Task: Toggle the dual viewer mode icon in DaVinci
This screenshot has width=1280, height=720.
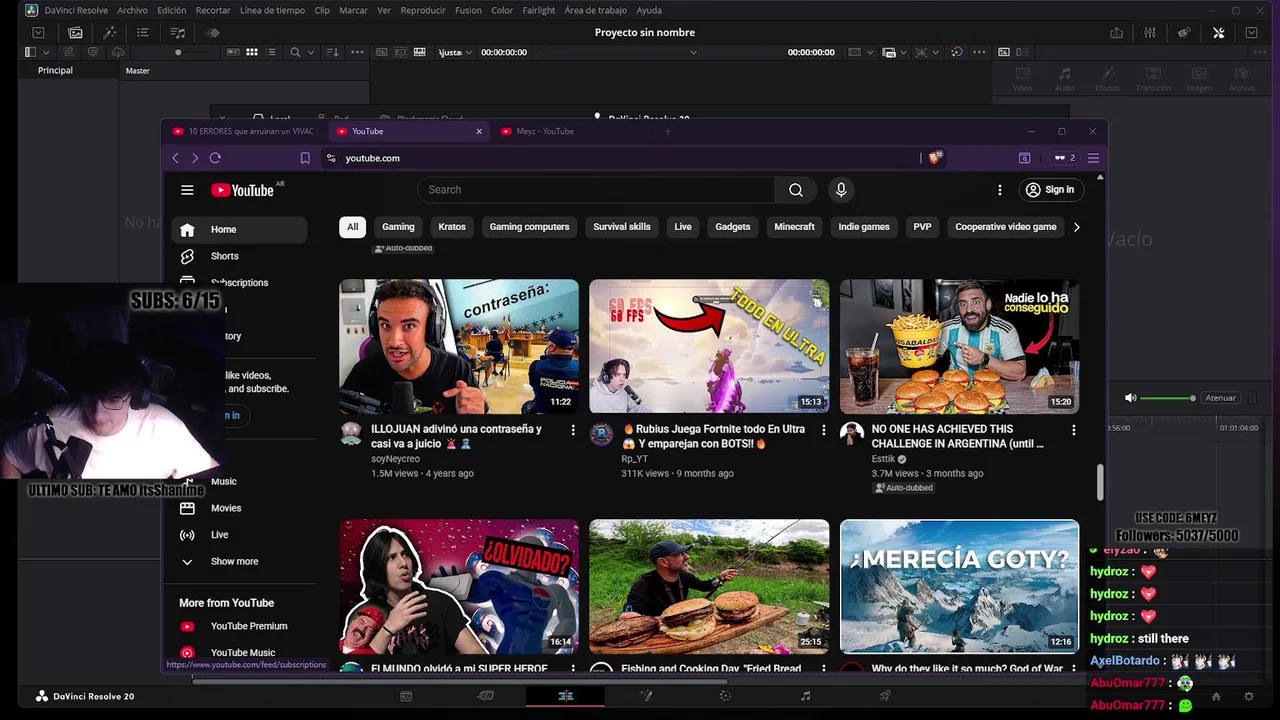Action: 1023,52
